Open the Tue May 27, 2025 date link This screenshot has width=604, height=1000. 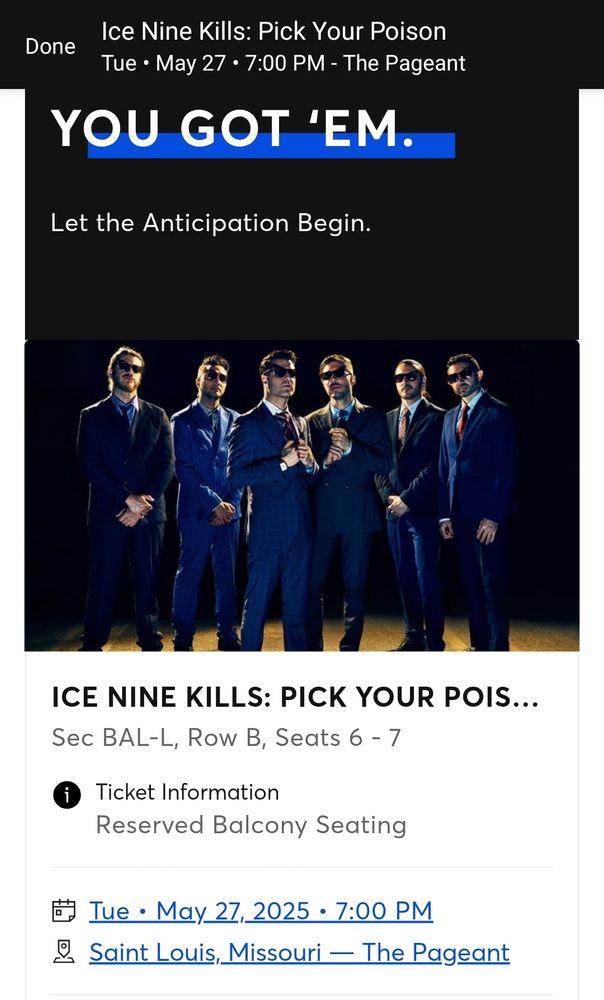[x=260, y=911]
